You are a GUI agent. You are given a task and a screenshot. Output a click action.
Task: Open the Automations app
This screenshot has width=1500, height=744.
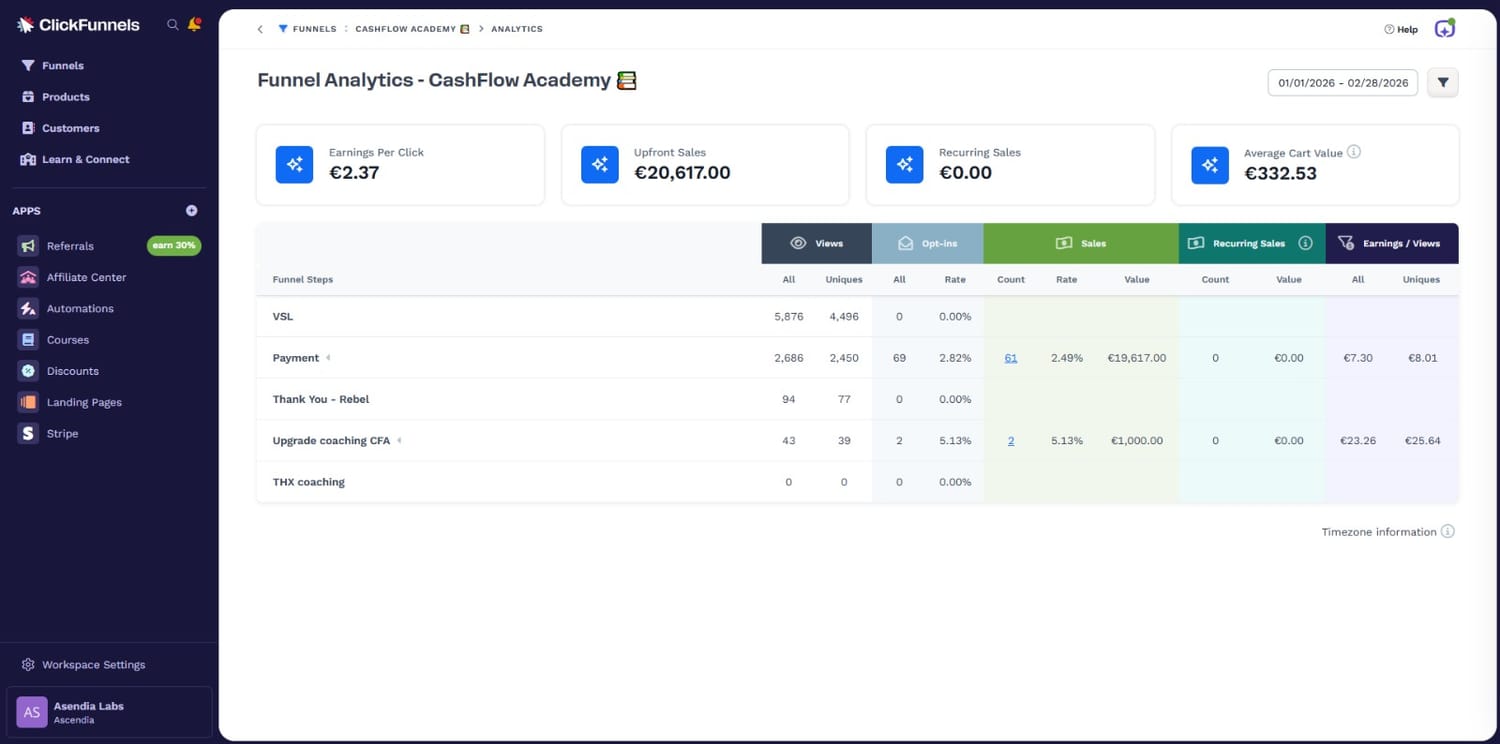coord(80,309)
